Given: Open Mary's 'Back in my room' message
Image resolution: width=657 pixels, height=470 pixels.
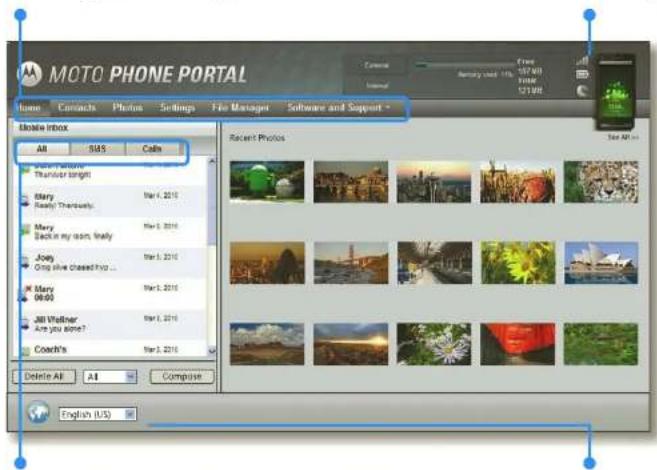Looking at the screenshot, I should (x=111, y=232).
